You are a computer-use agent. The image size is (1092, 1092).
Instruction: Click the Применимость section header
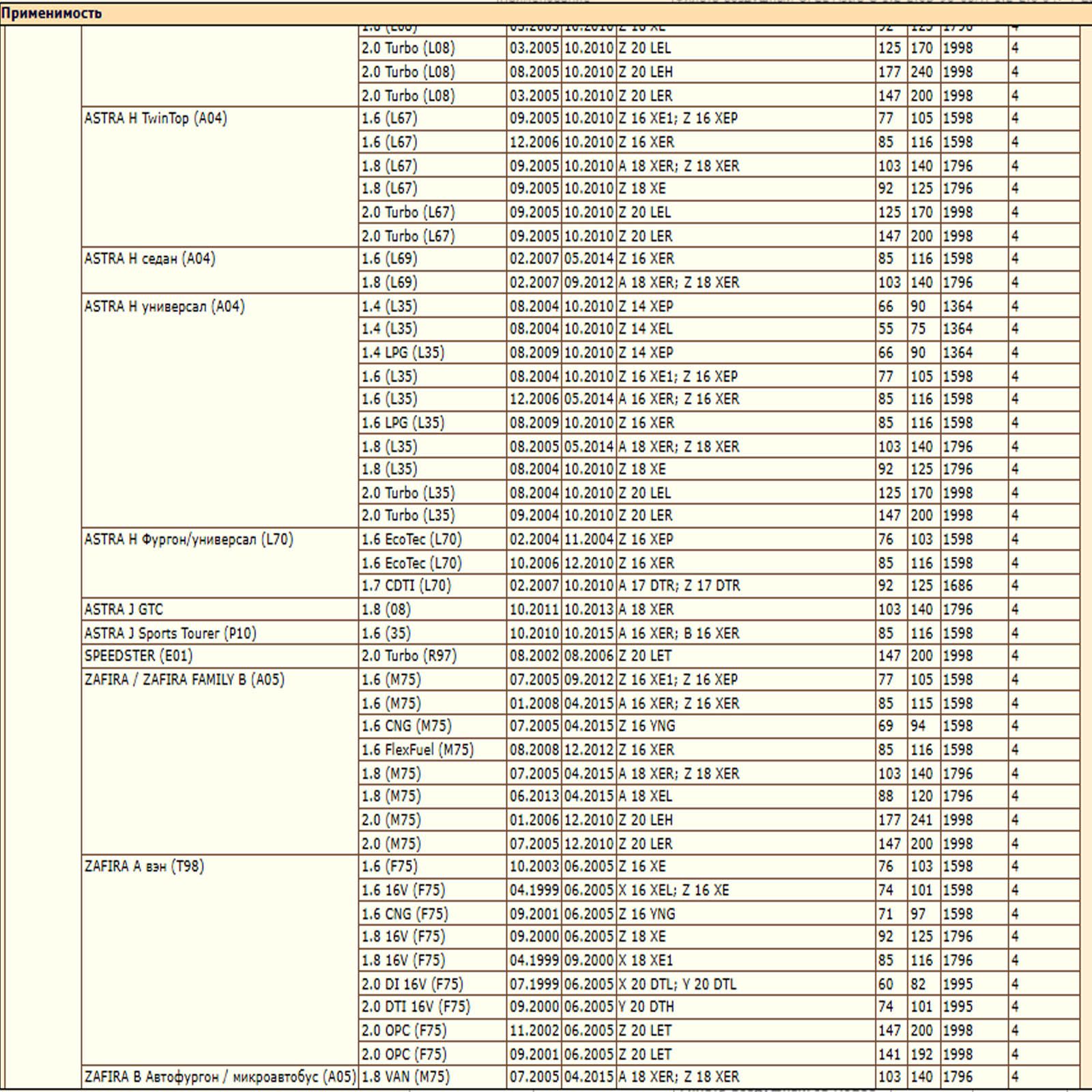51,13
